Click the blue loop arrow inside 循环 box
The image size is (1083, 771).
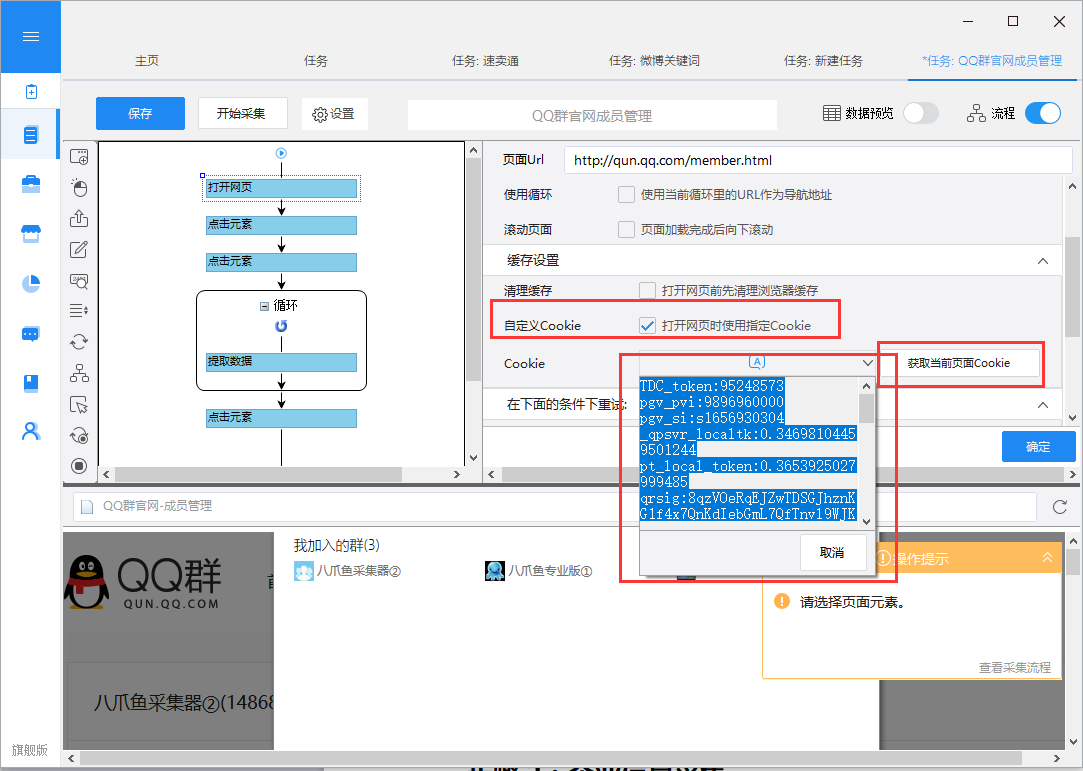pos(281,326)
